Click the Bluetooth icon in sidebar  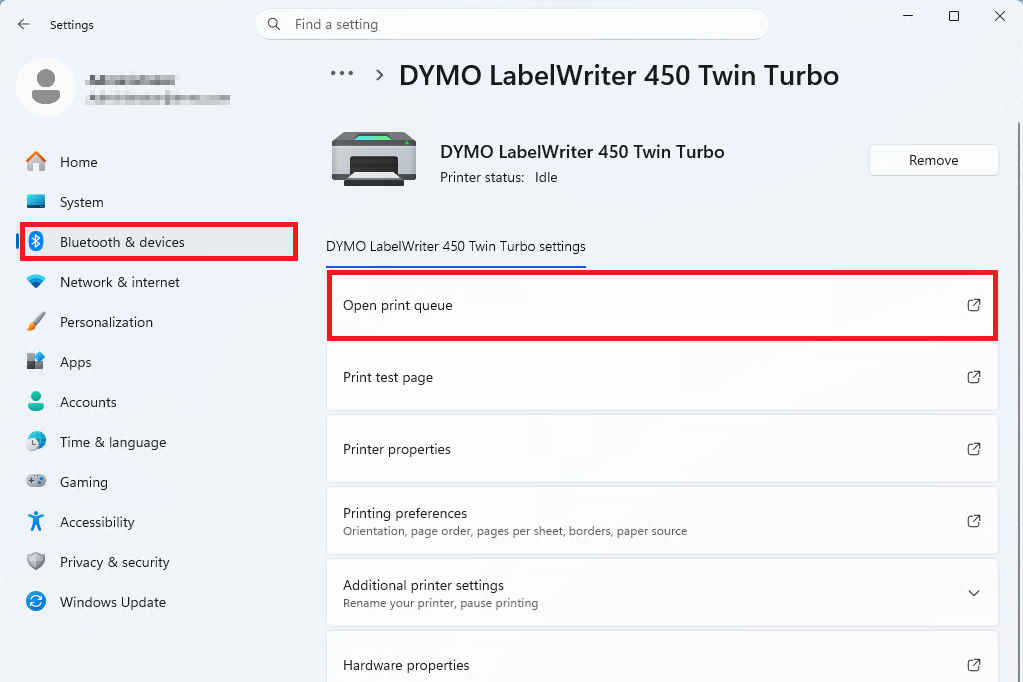tap(36, 241)
